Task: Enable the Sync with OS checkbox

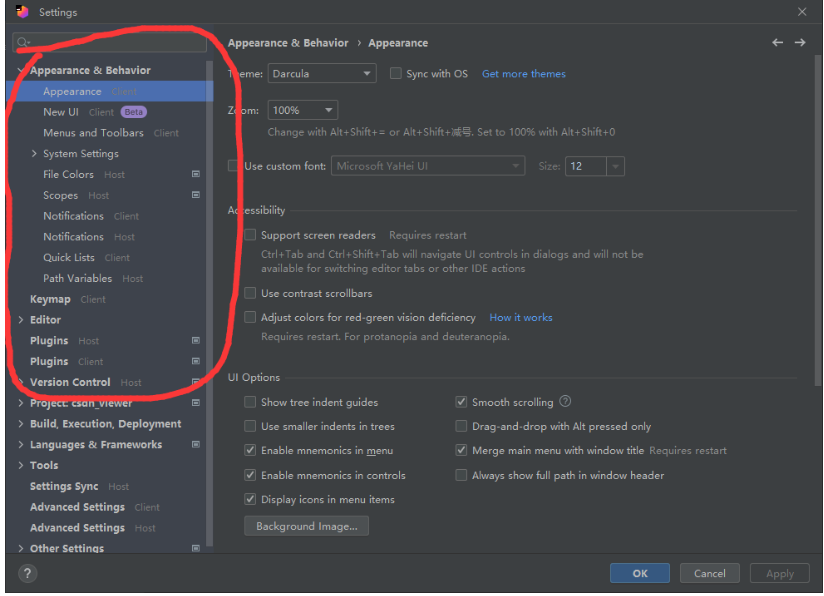Action: point(396,74)
